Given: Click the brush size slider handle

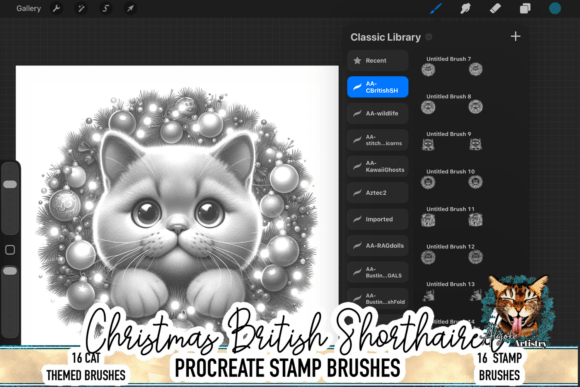Looking at the screenshot, I should (x=10, y=184).
